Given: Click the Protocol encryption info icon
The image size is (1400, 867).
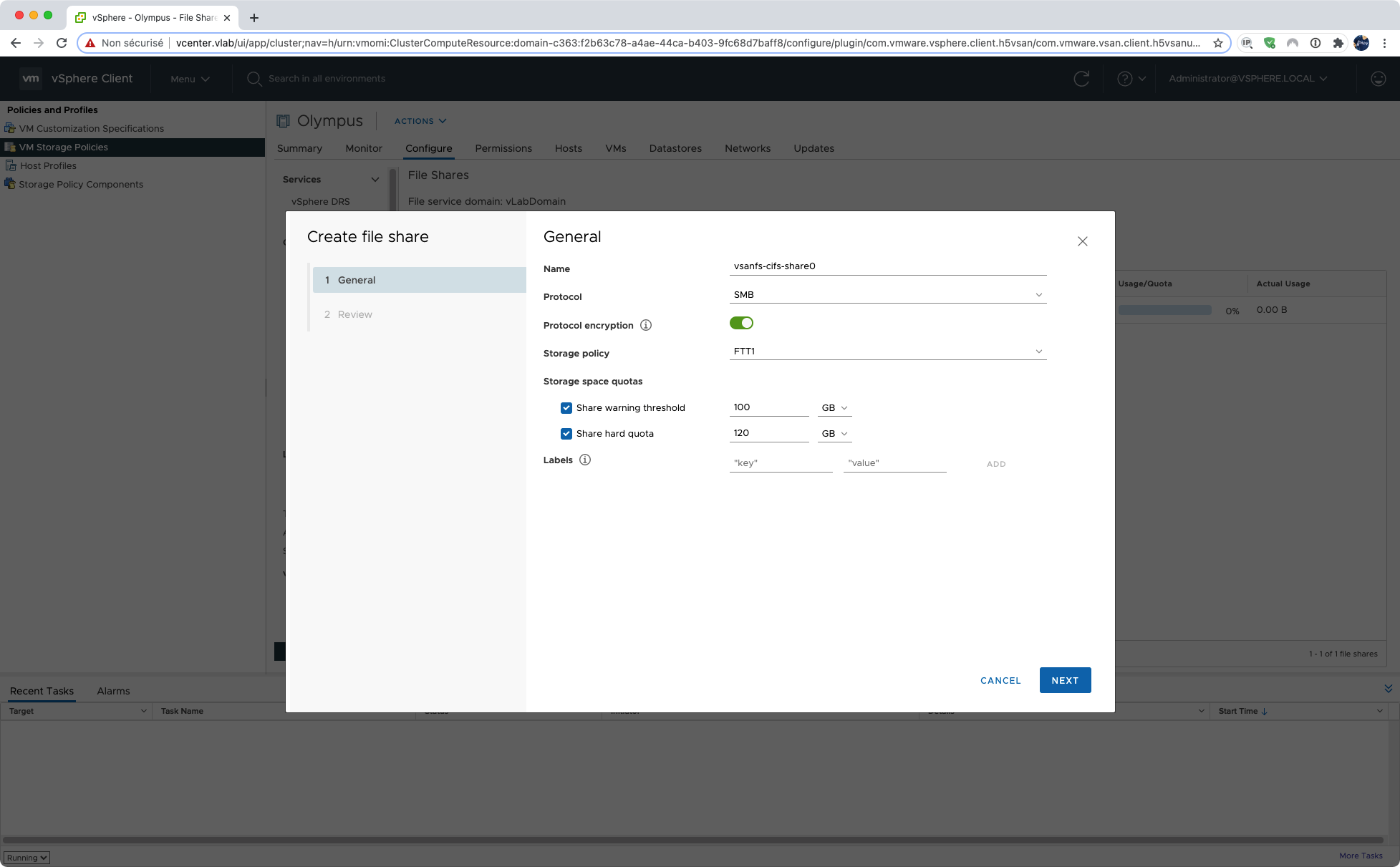Looking at the screenshot, I should click(x=645, y=325).
